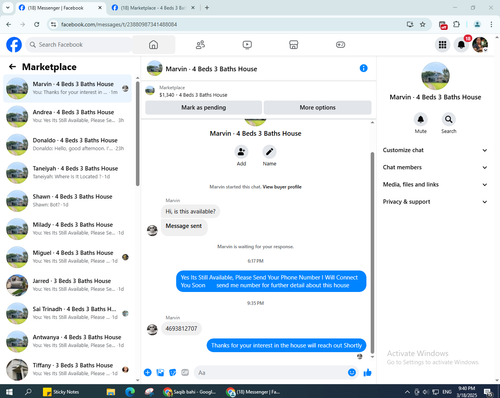
Task: Add people to the chat
Action: click(241, 152)
